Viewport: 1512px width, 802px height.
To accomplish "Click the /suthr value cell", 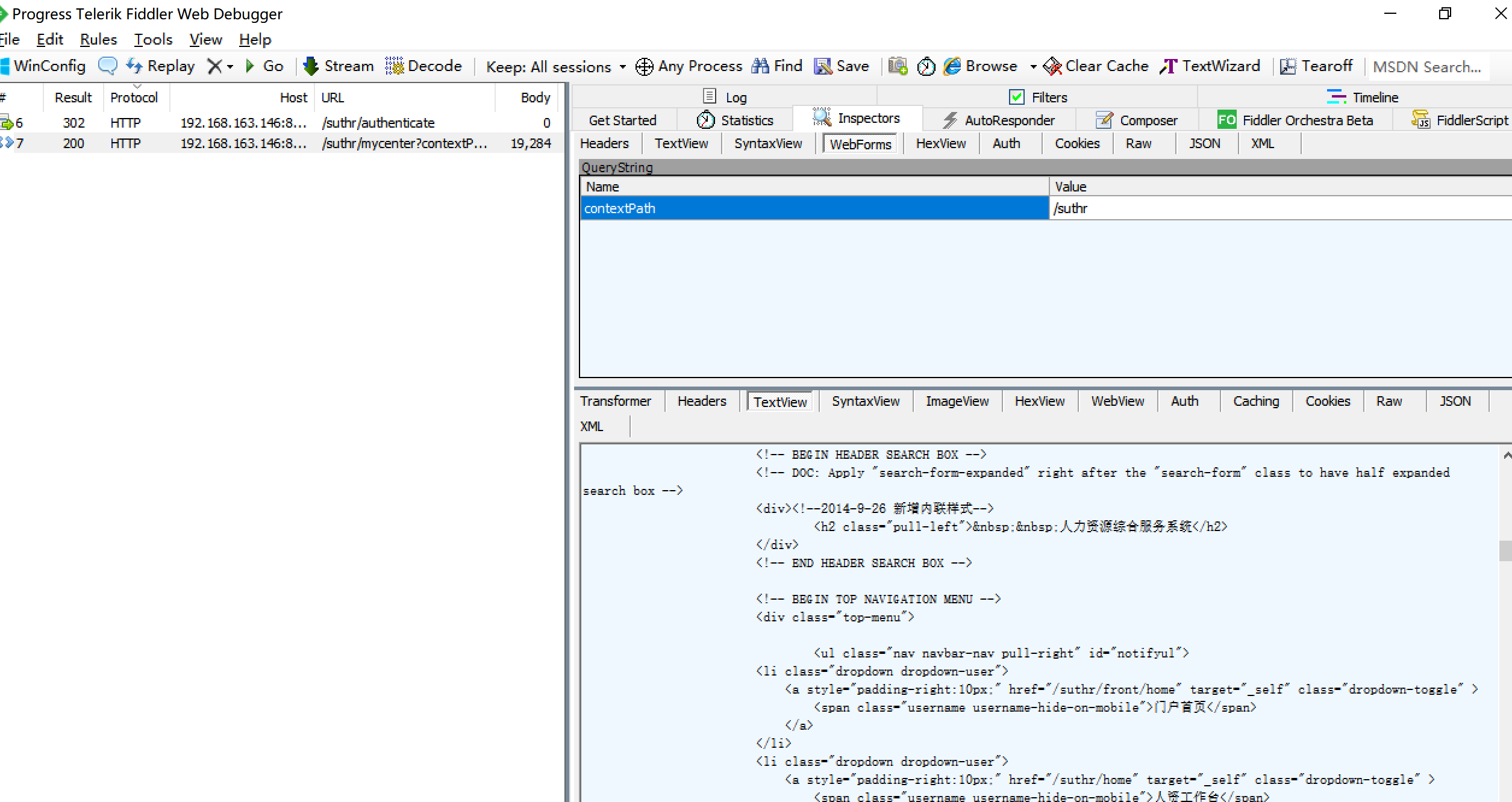I will (x=1280, y=208).
